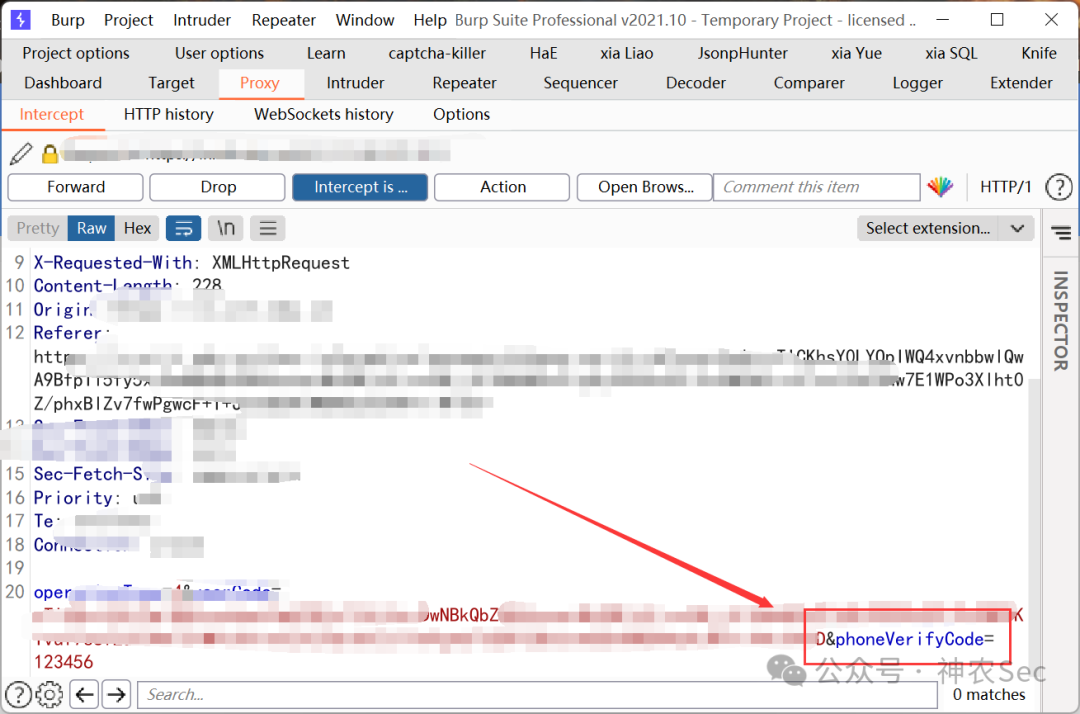The height and width of the screenshot is (714, 1080).
Task: Open the Proxy Options sub-tab
Action: (x=461, y=114)
